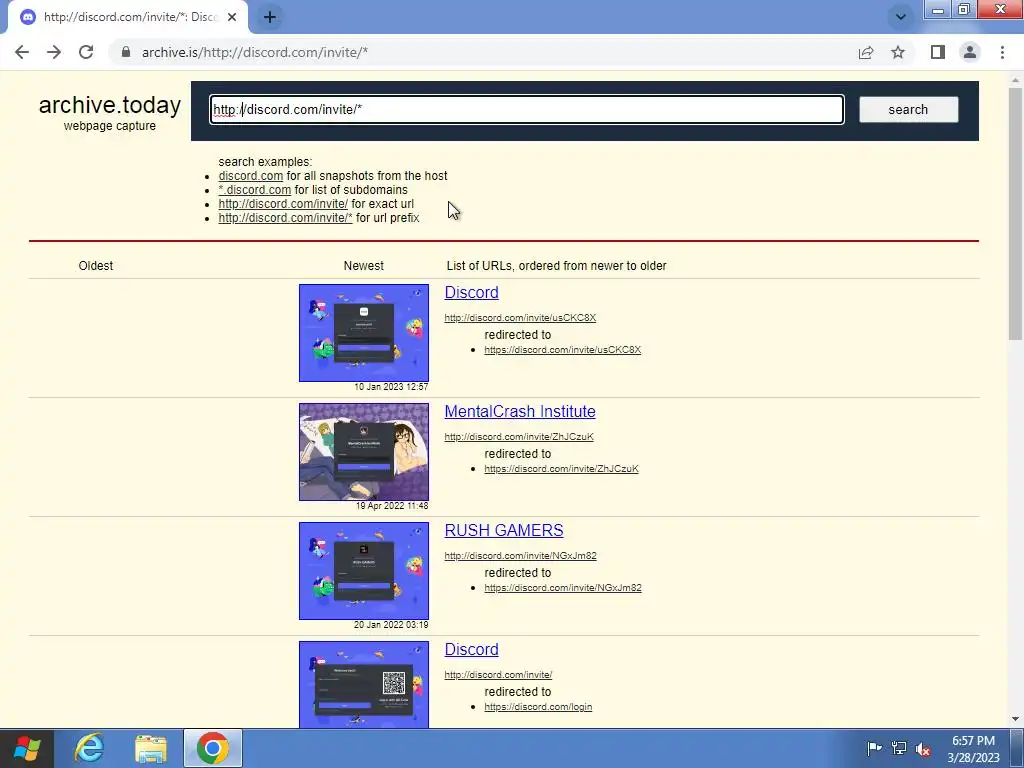Go back using the browser back arrow
This screenshot has width=1024, height=768.
22,52
